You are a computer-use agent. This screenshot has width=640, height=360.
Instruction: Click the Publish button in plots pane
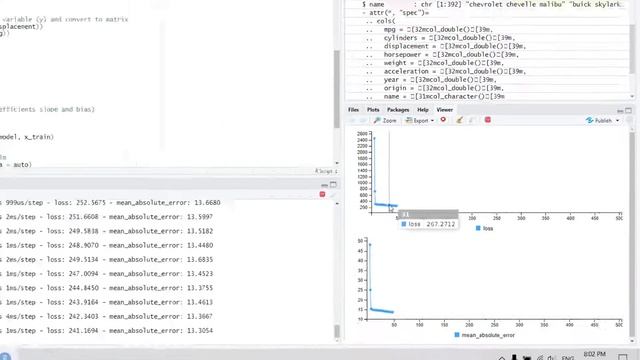(599, 120)
